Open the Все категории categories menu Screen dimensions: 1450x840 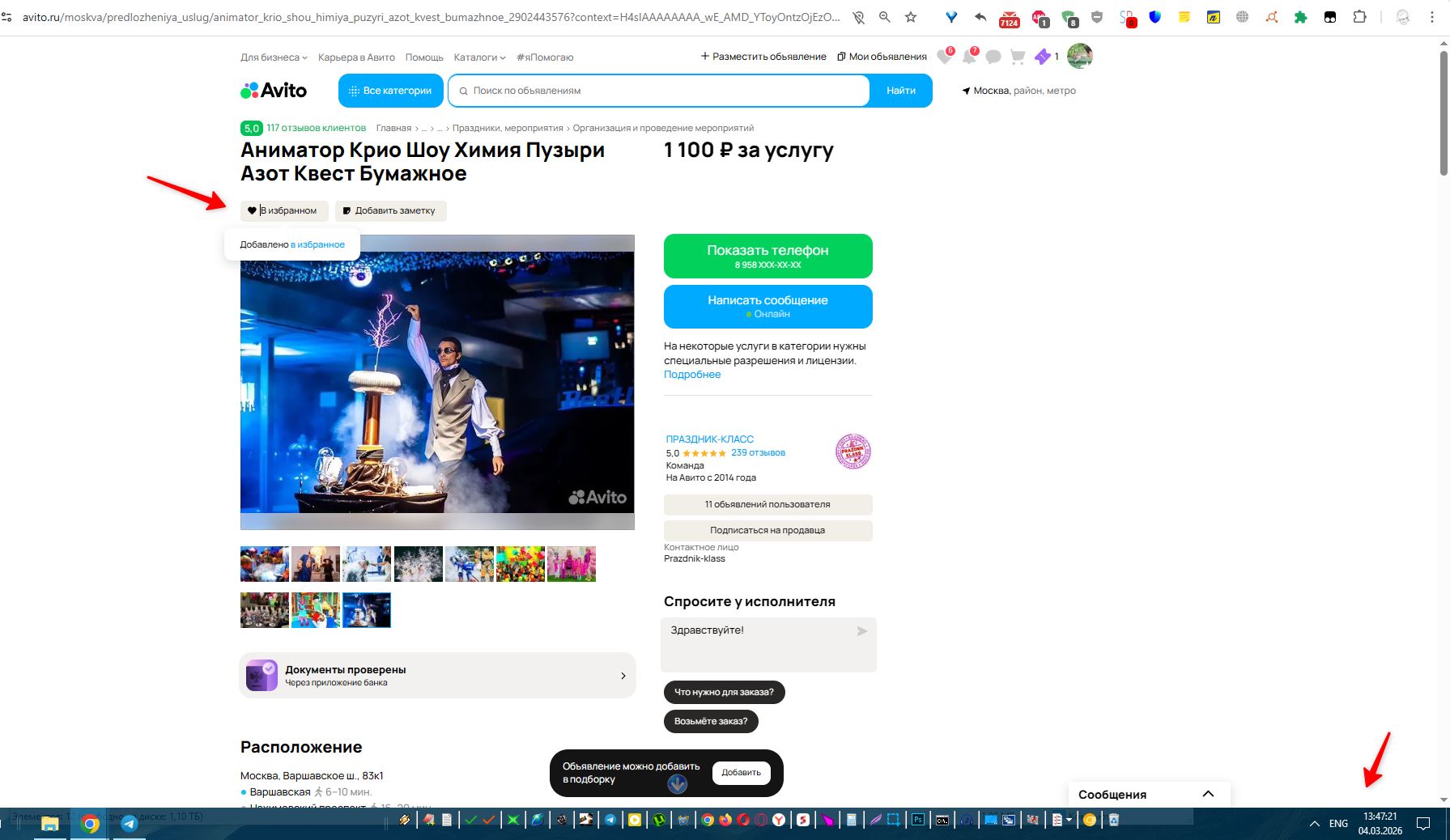tap(391, 91)
